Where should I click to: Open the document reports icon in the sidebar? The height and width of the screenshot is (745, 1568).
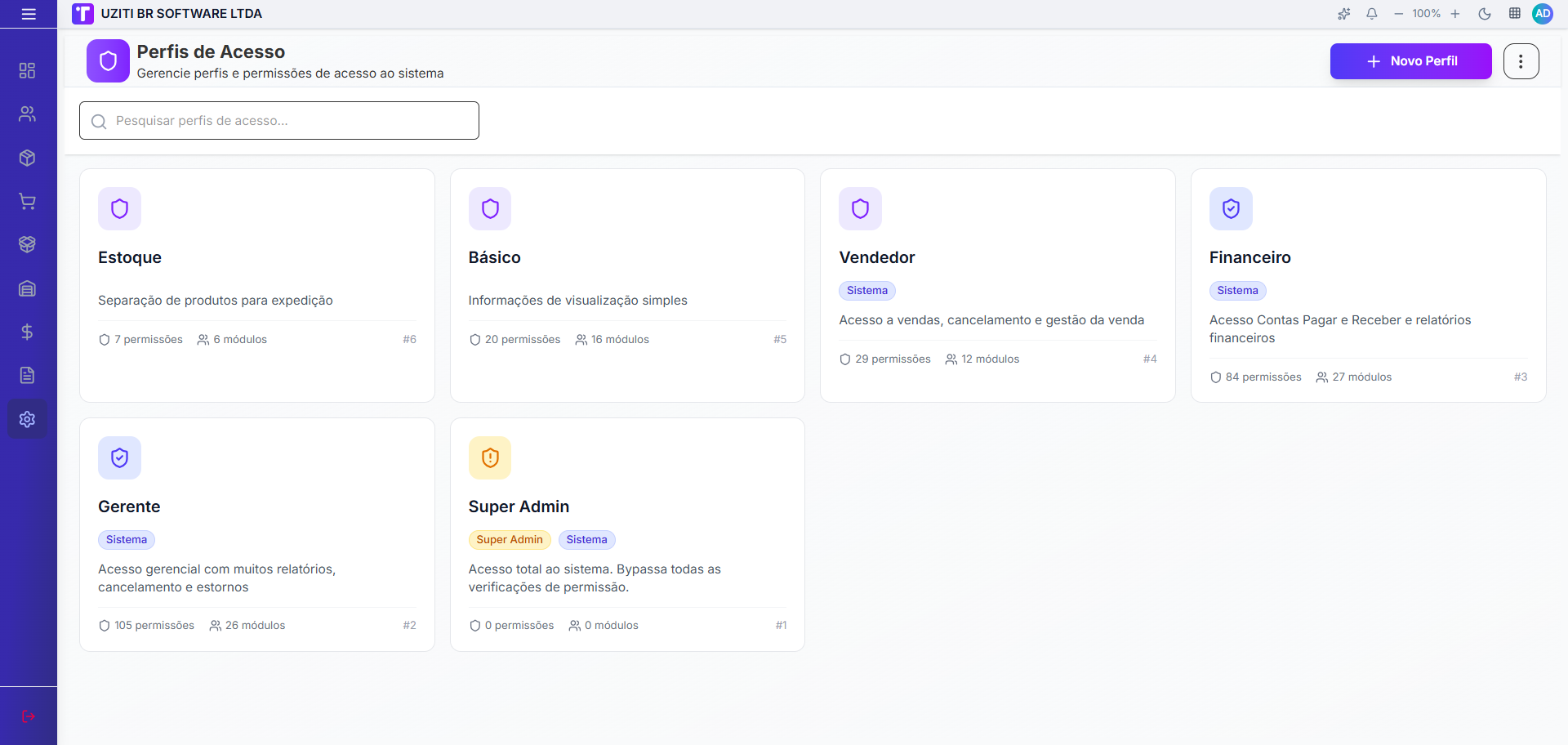pyautogui.click(x=27, y=375)
